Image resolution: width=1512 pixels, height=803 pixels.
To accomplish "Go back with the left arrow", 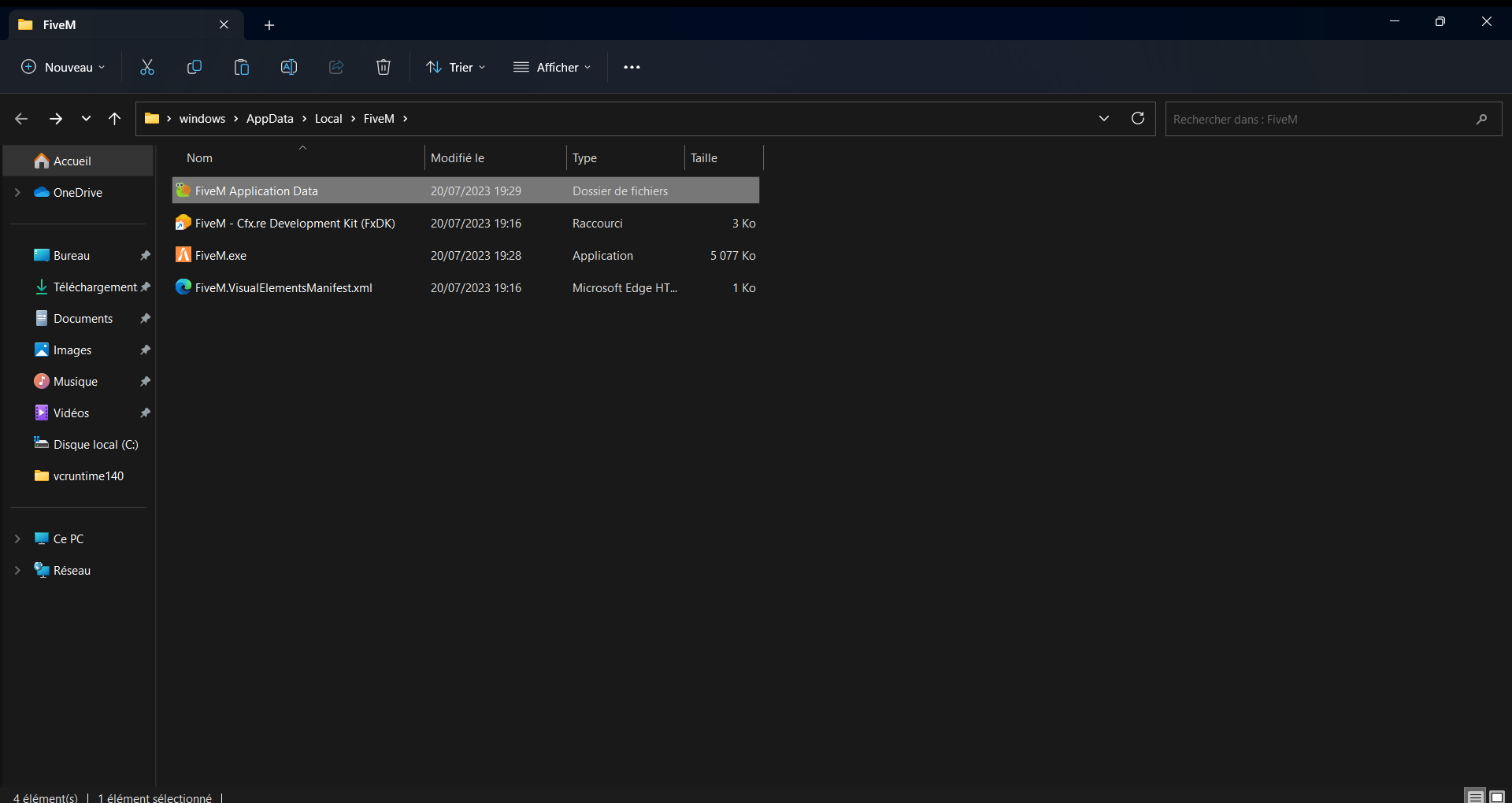I will coord(21,119).
